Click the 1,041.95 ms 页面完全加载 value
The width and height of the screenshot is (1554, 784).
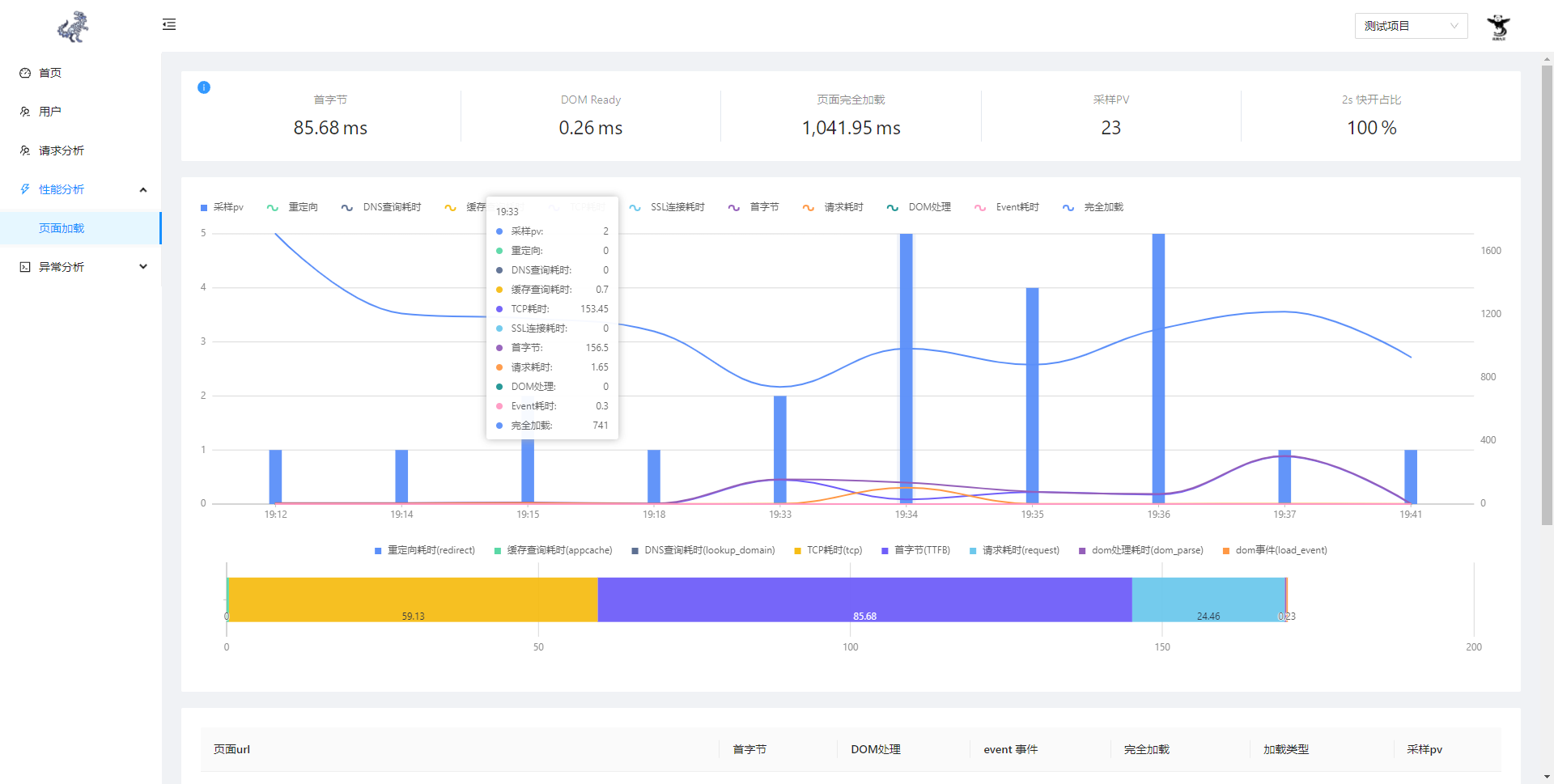(851, 128)
